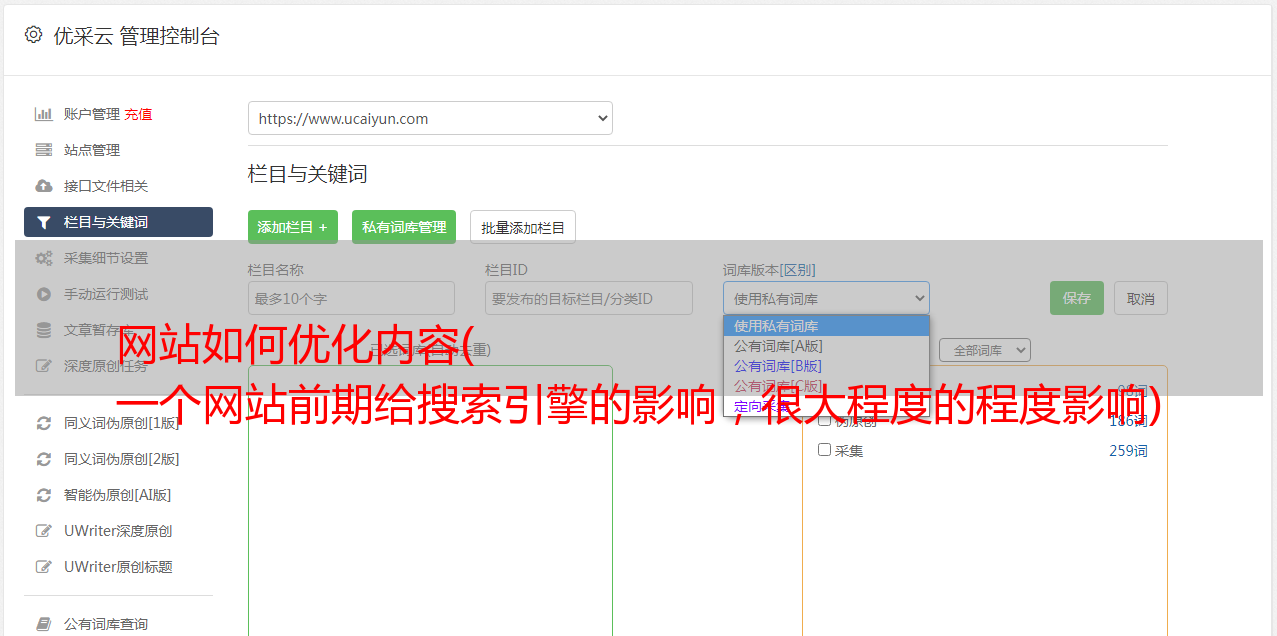This screenshot has width=1277, height=636.
Task: Click the red 充值 recharge link
Action: click(x=138, y=114)
